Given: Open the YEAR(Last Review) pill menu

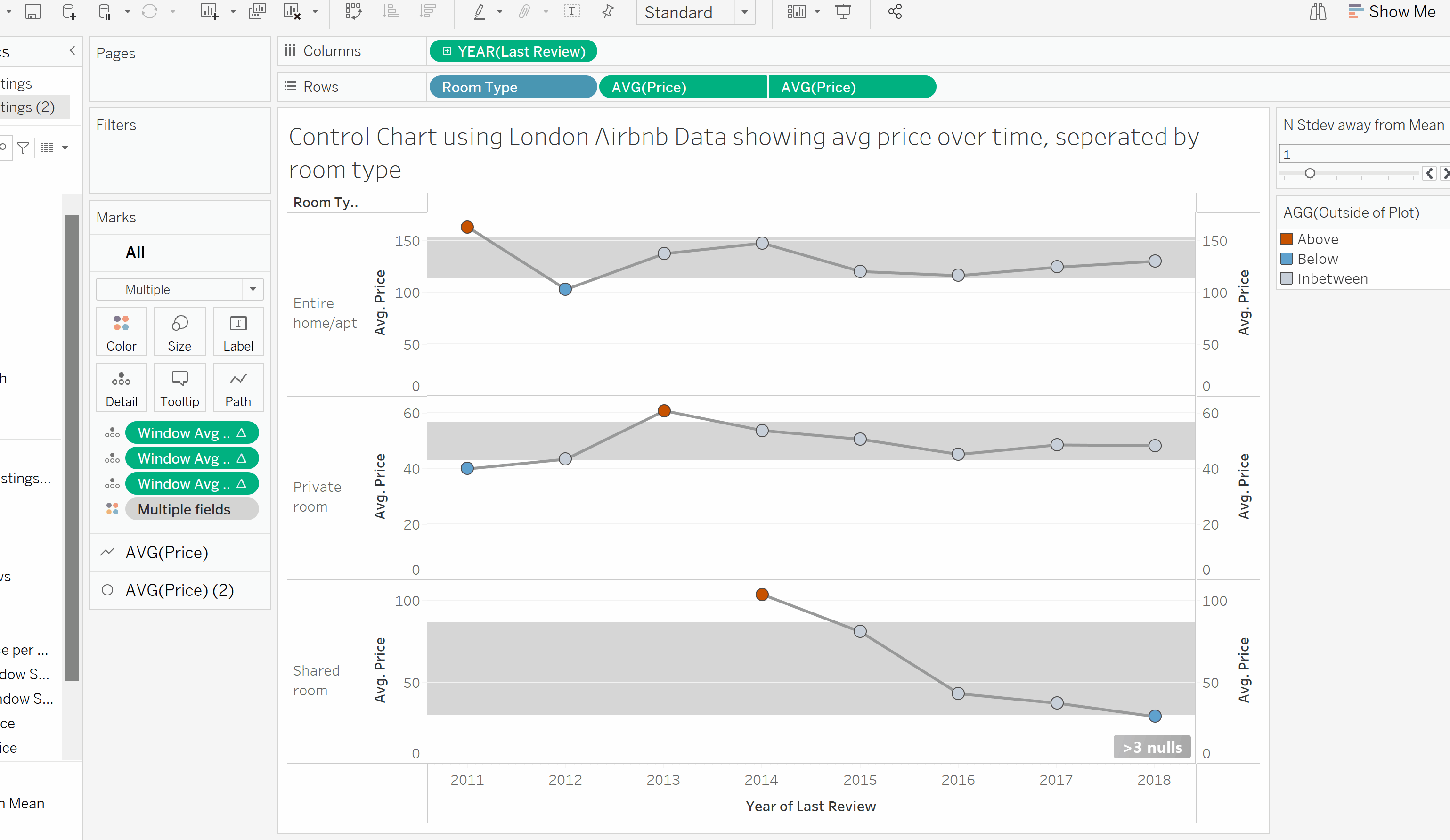Looking at the screenshot, I should (x=513, y=50).
